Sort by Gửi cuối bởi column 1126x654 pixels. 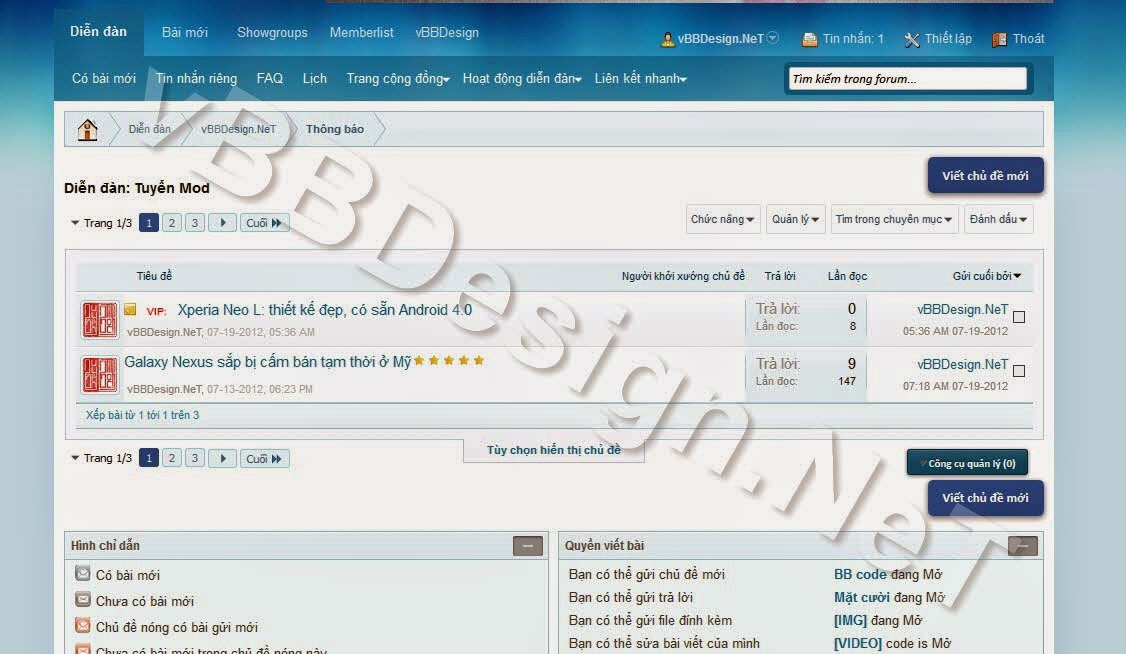tap(987, 276)
